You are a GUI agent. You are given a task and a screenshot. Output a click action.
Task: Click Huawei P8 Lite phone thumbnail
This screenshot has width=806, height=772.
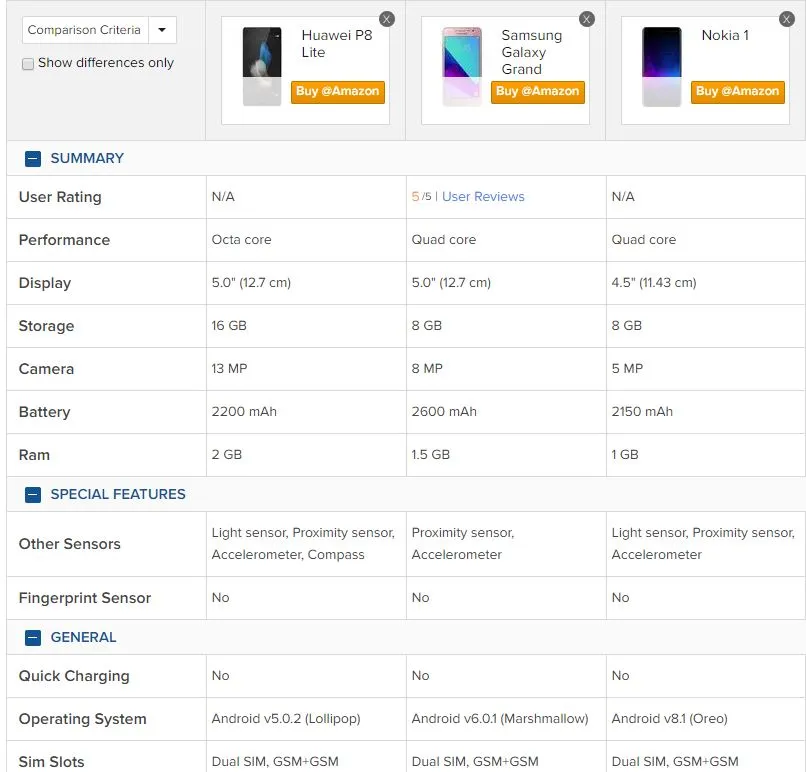[x=262, y=66]
